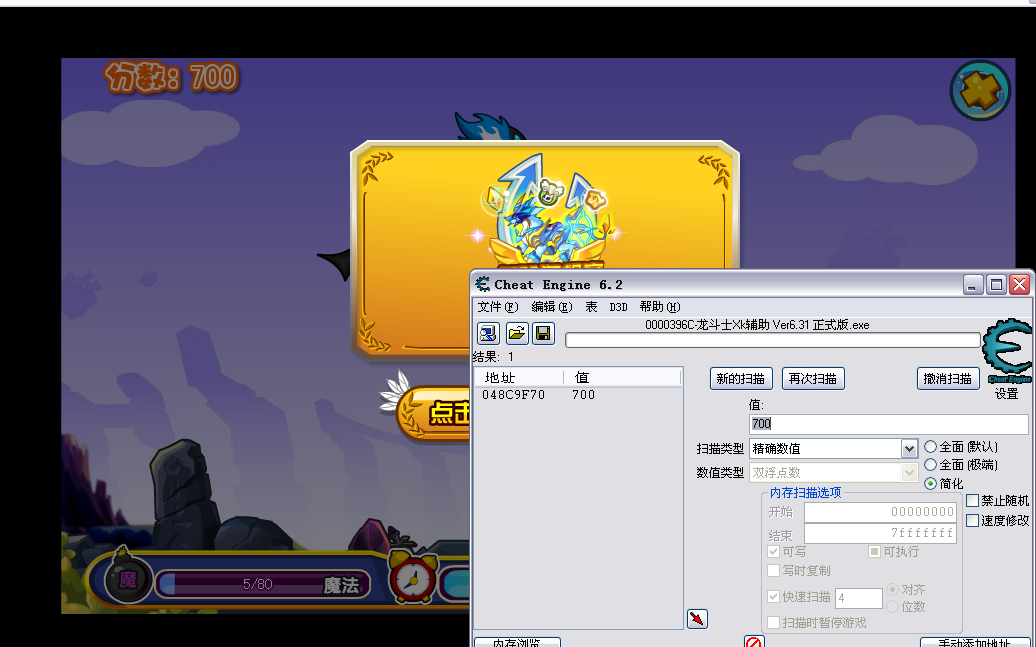Click the game's gold cross exit icon
The image size is (1036, 647).
pos(980,91)
